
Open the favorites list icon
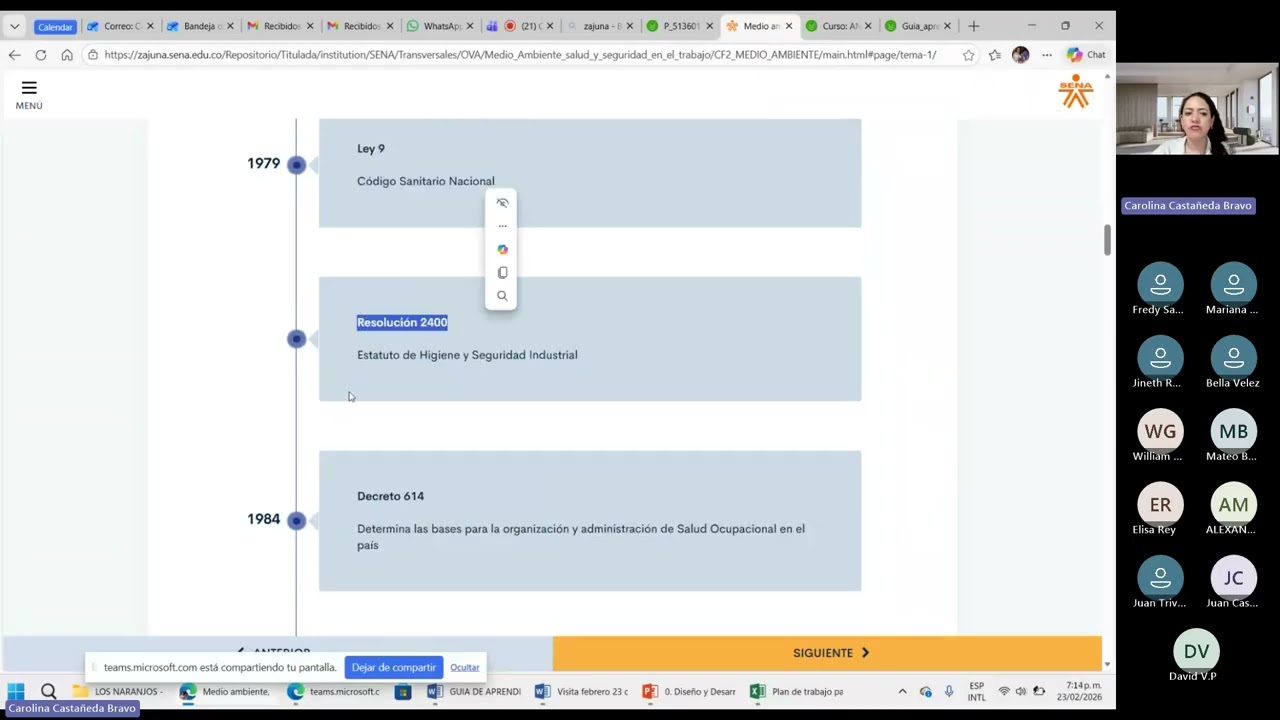pyautogui.click(x=994, y=55)
